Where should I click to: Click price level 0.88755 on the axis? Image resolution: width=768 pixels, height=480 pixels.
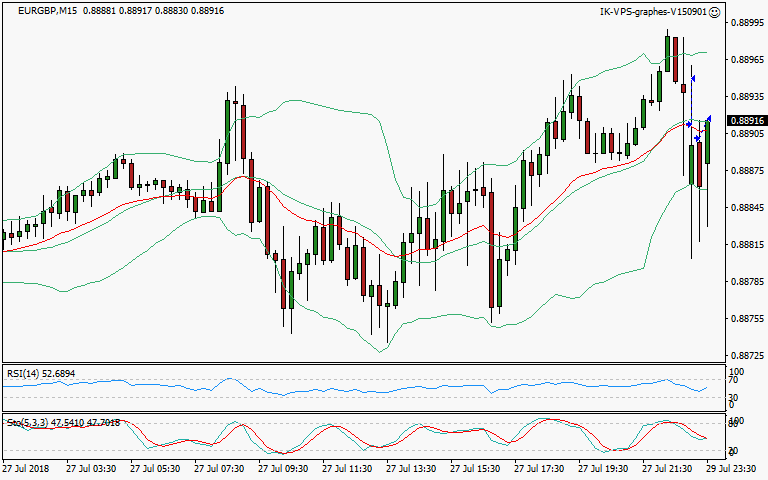pyautogui.click(x=747, y=318)
